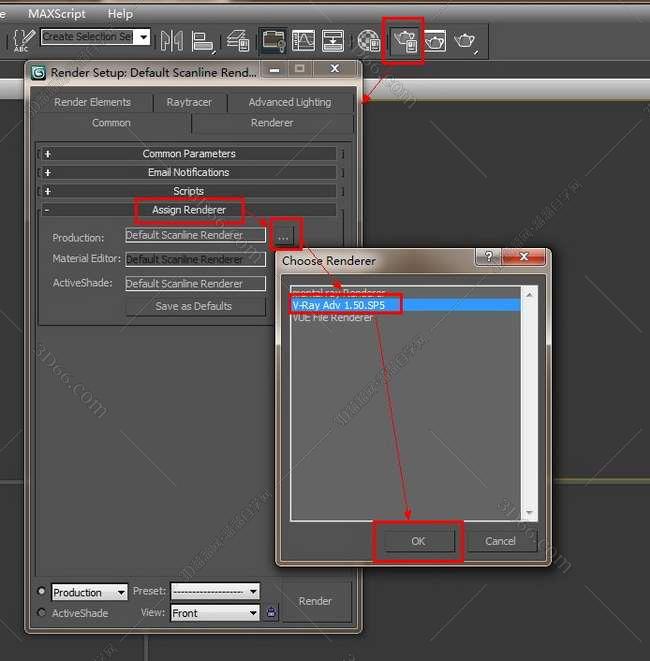The height and width of the screenshot is (661, 650).
Task: Open the Layer Manager icon
Action: click(238, 41)
